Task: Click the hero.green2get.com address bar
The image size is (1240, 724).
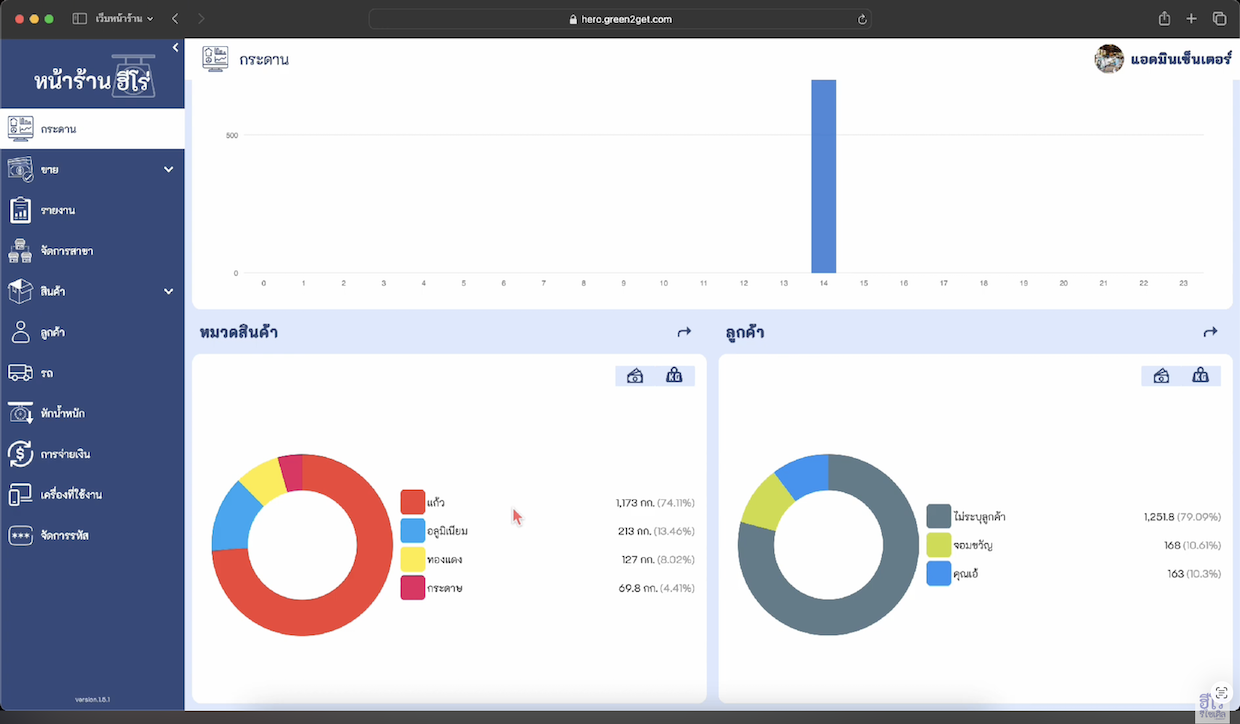Action: pyautogui.click(x=620, y=19)
